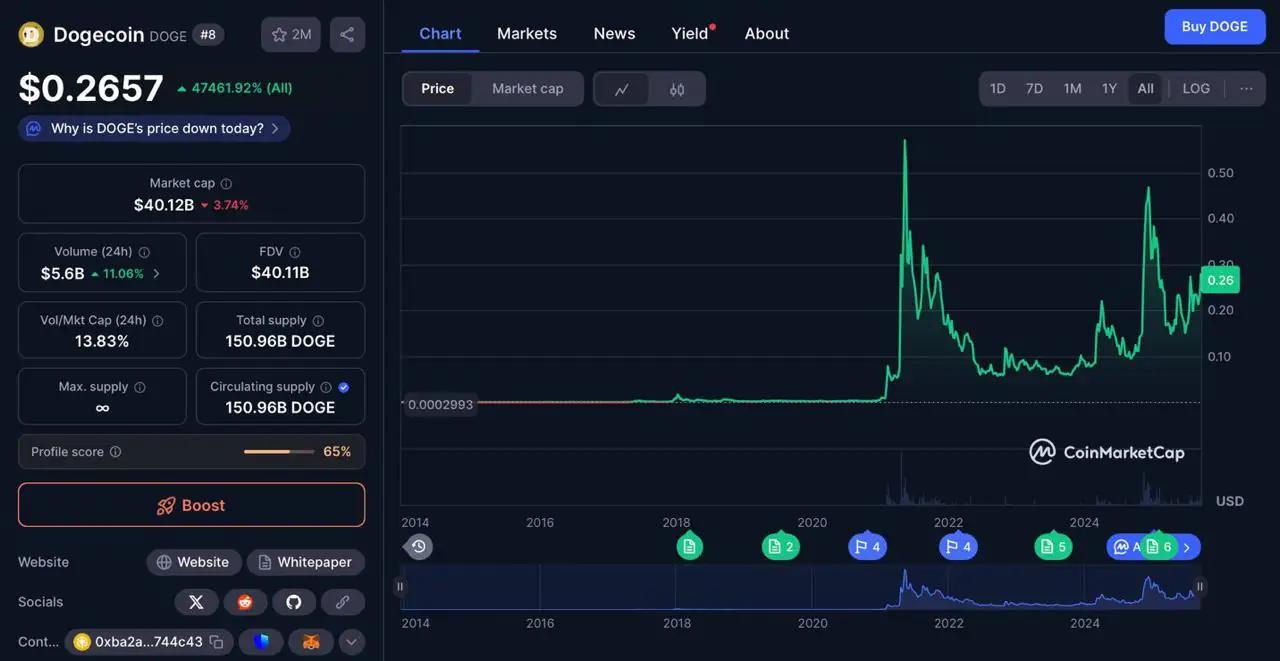Switch to candlestick chart view
The width and height of the screenshot is (1280, 661).
pyautogui.click(x=677, y=89)
